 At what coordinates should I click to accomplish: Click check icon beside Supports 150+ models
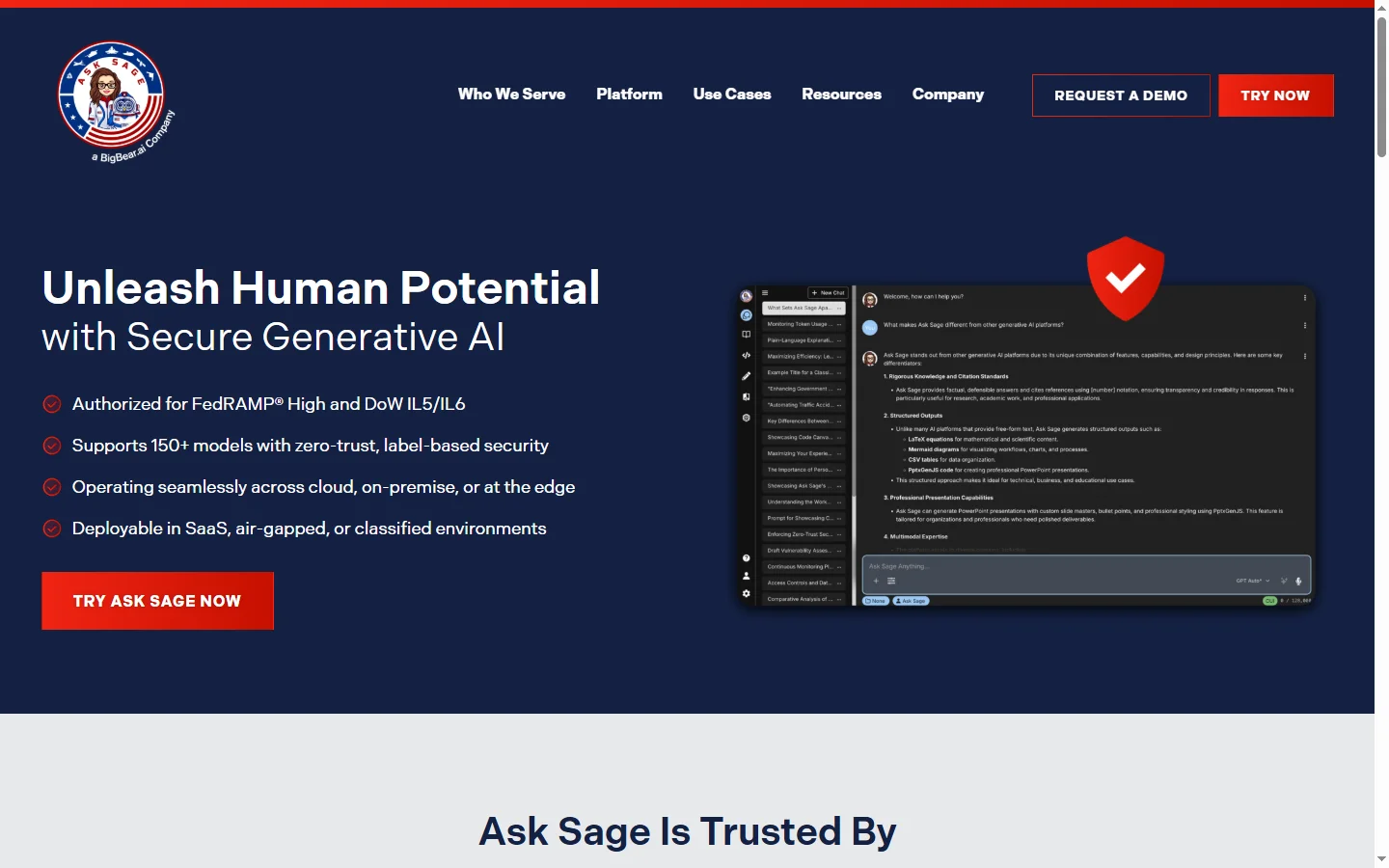pyautogui.click(x=52, y=446)
